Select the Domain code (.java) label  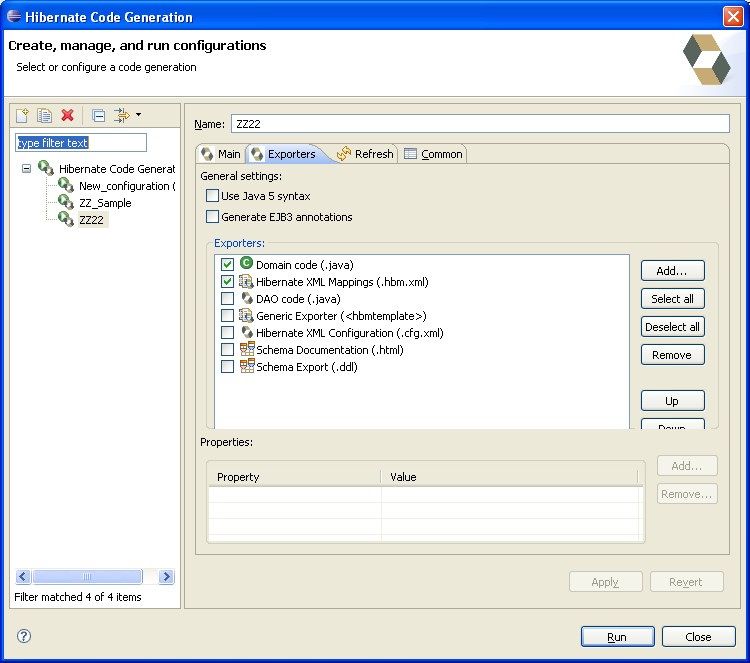click(305, 265)
